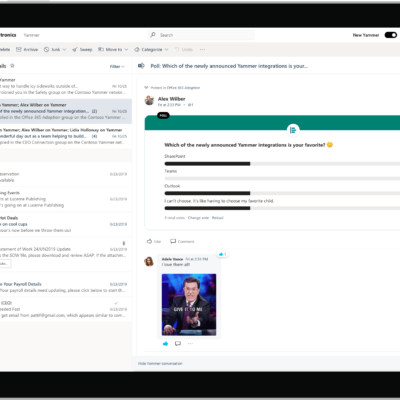Click the Sweep toolbar button
400x400 pixels.
(x=82, y=49)
